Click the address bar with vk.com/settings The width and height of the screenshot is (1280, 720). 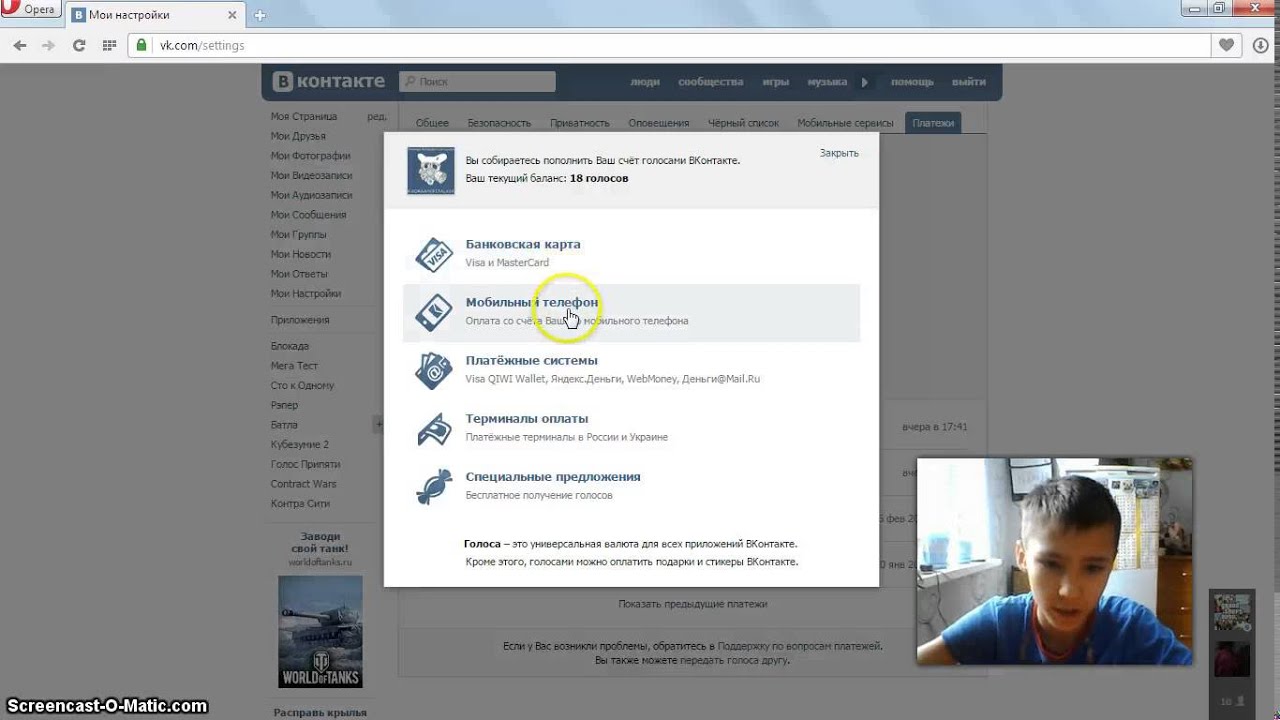coord(670,45)
